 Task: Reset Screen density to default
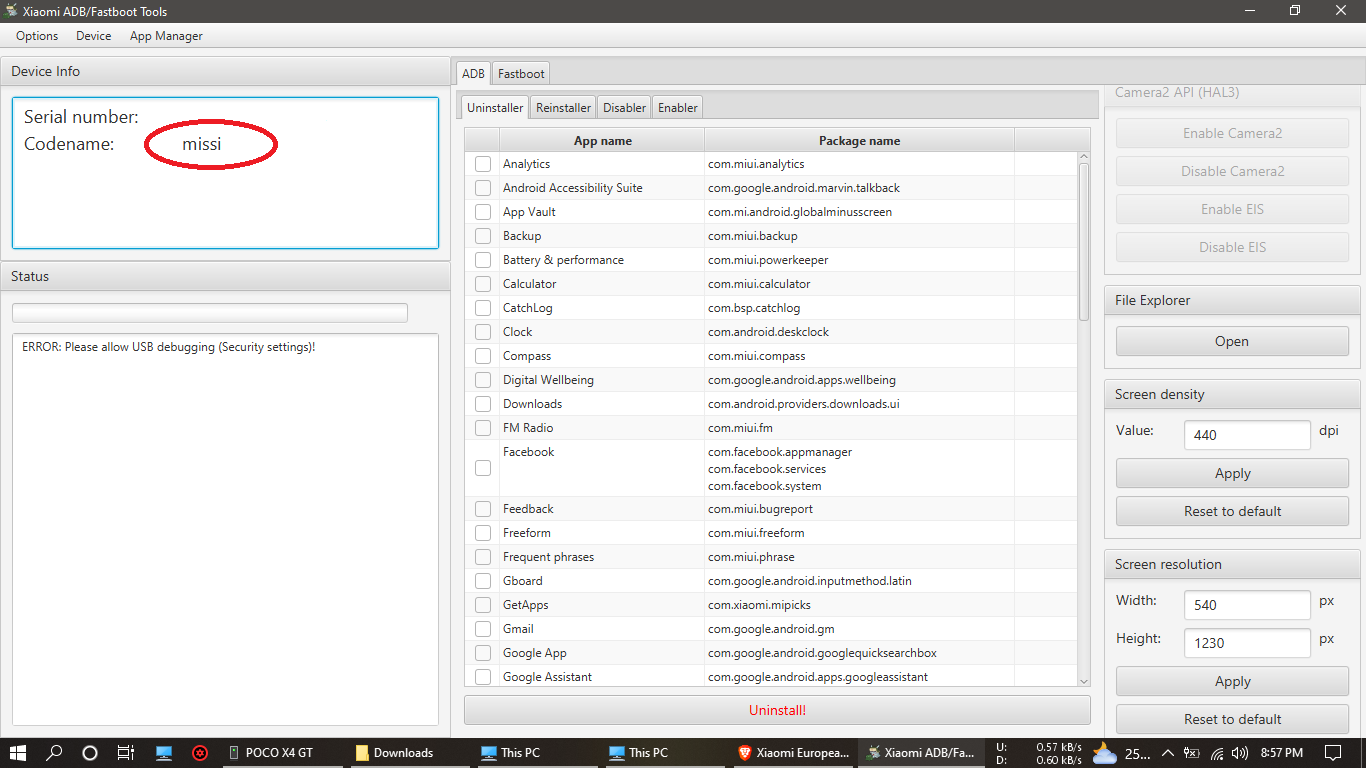[x=1232, y=511]
